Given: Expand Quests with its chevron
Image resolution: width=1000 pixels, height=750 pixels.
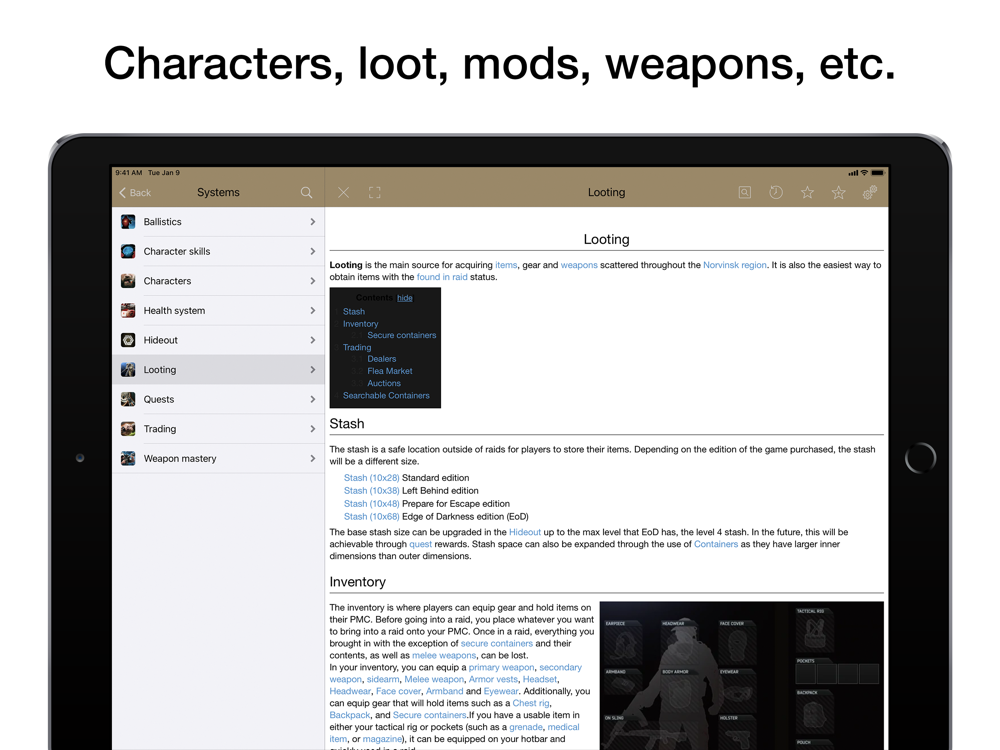Looking at the screenshot, I should coord(312,399).
